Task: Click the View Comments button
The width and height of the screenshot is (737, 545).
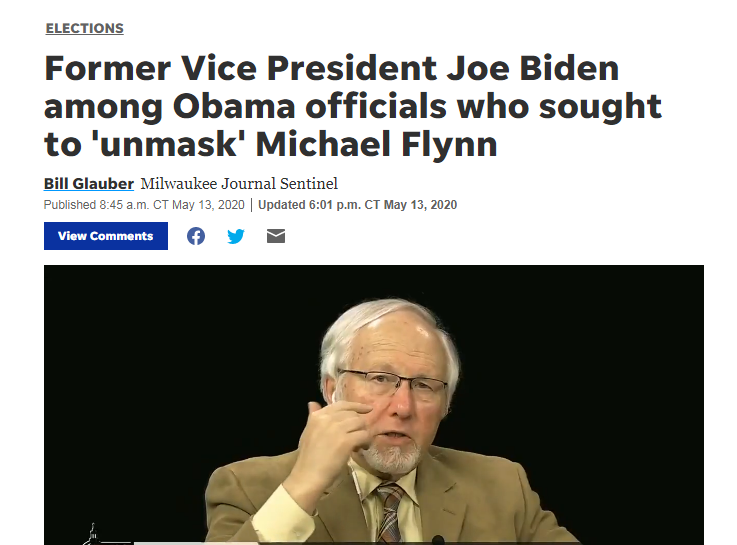Action: pyautogui.click(x=106, y=236)
